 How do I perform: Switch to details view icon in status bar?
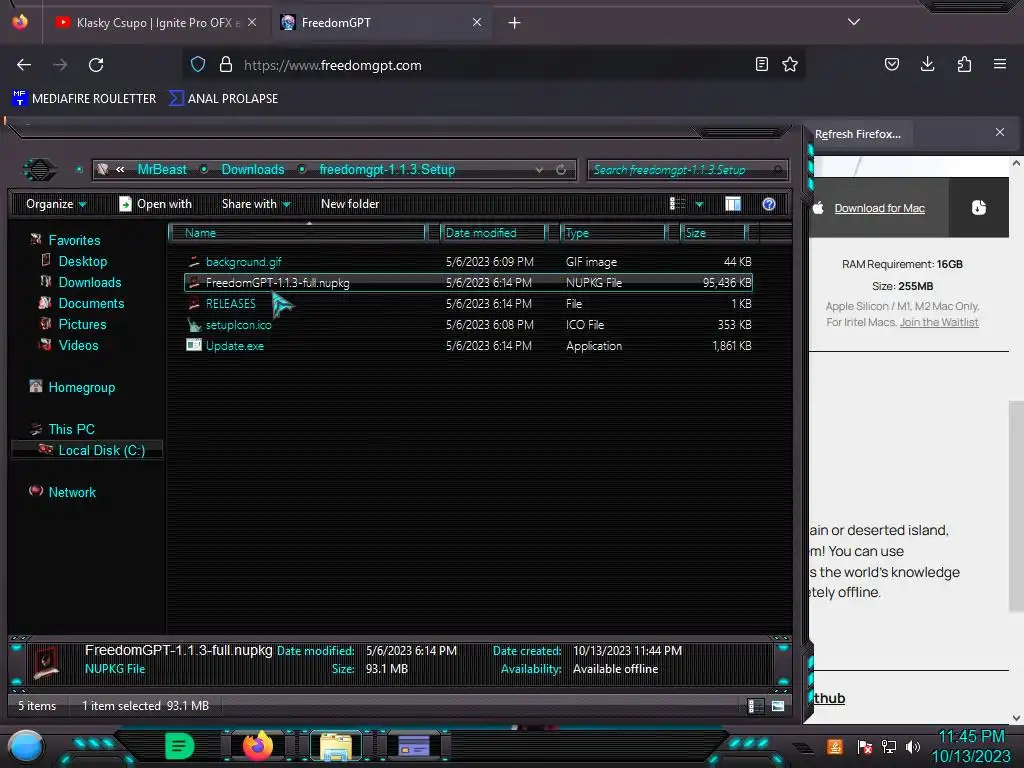point(756,706)
